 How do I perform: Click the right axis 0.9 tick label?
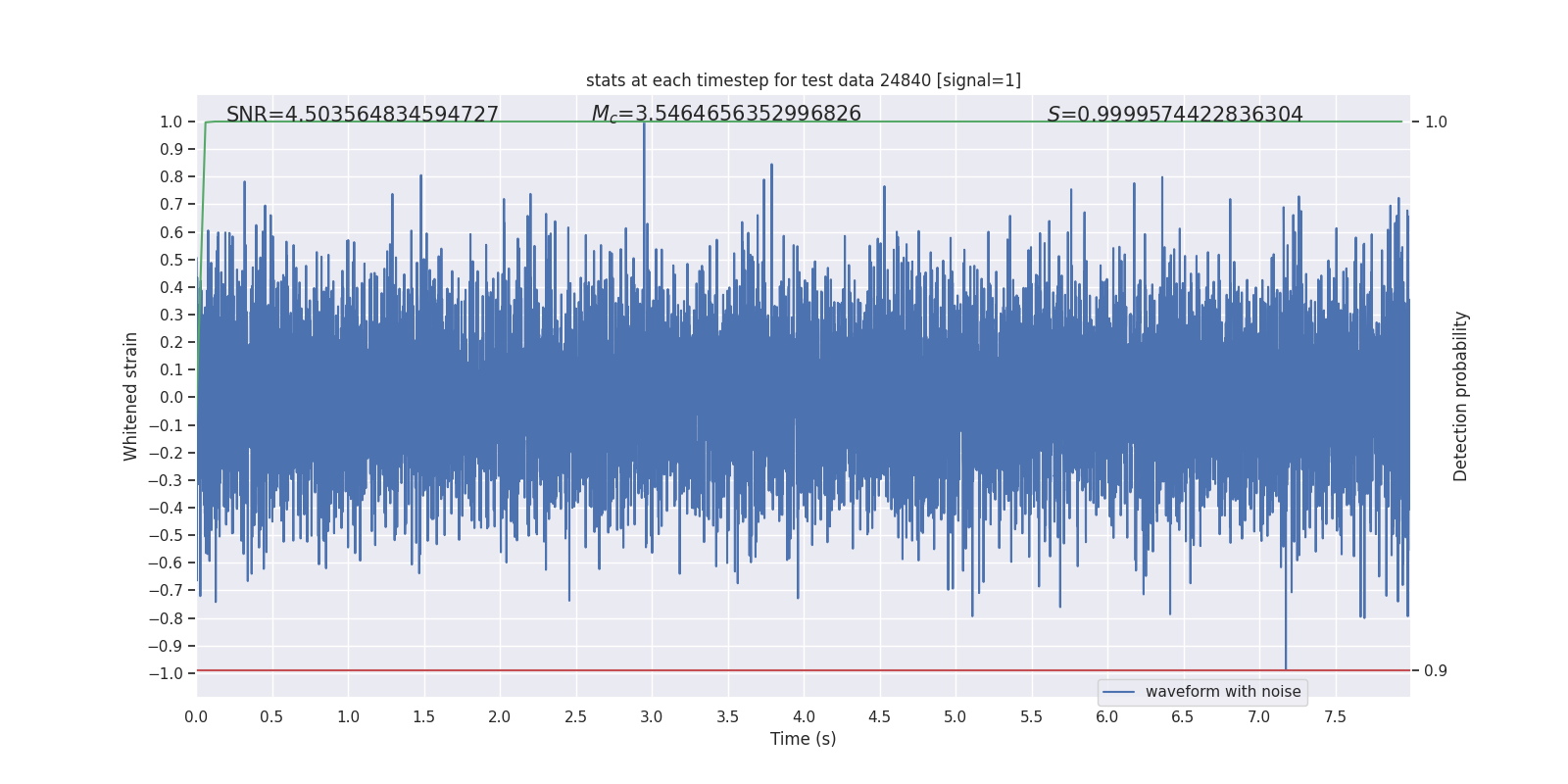pos(1436,670)
